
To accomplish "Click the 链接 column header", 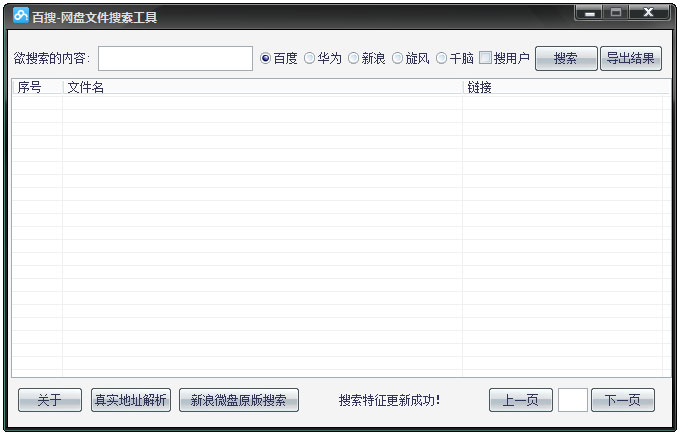I will (x=566, y=87).
